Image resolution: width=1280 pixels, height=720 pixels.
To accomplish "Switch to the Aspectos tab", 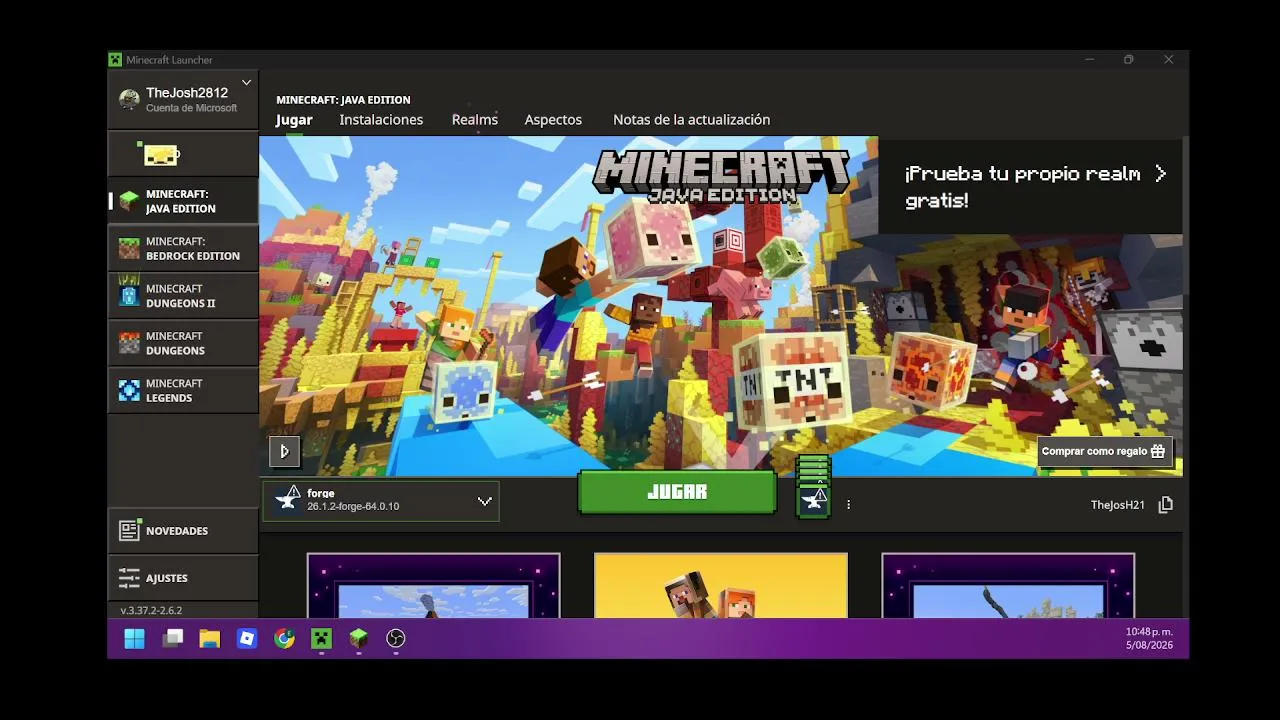I will [x=553, y=120].
